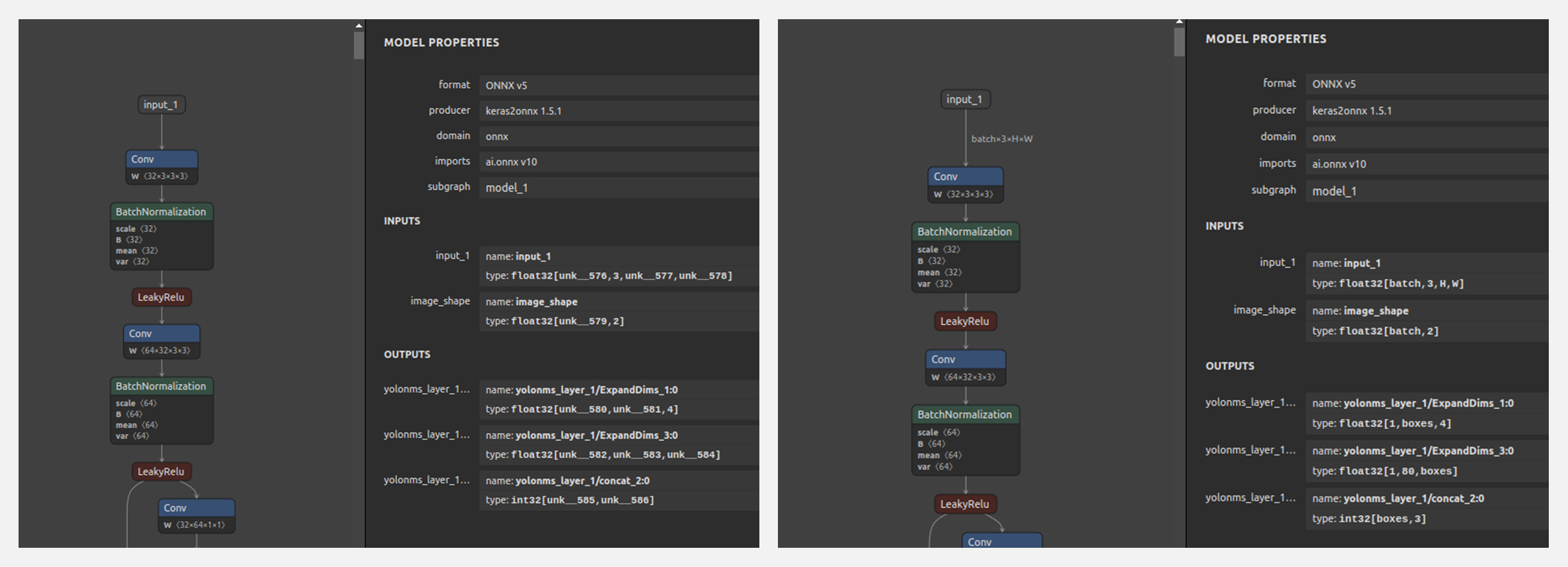Image resolution: width=1568 pixels, height=567 pixels.
Task: Click input_1 type with unk__576 dimensions
Action: [x=619, y=276]
